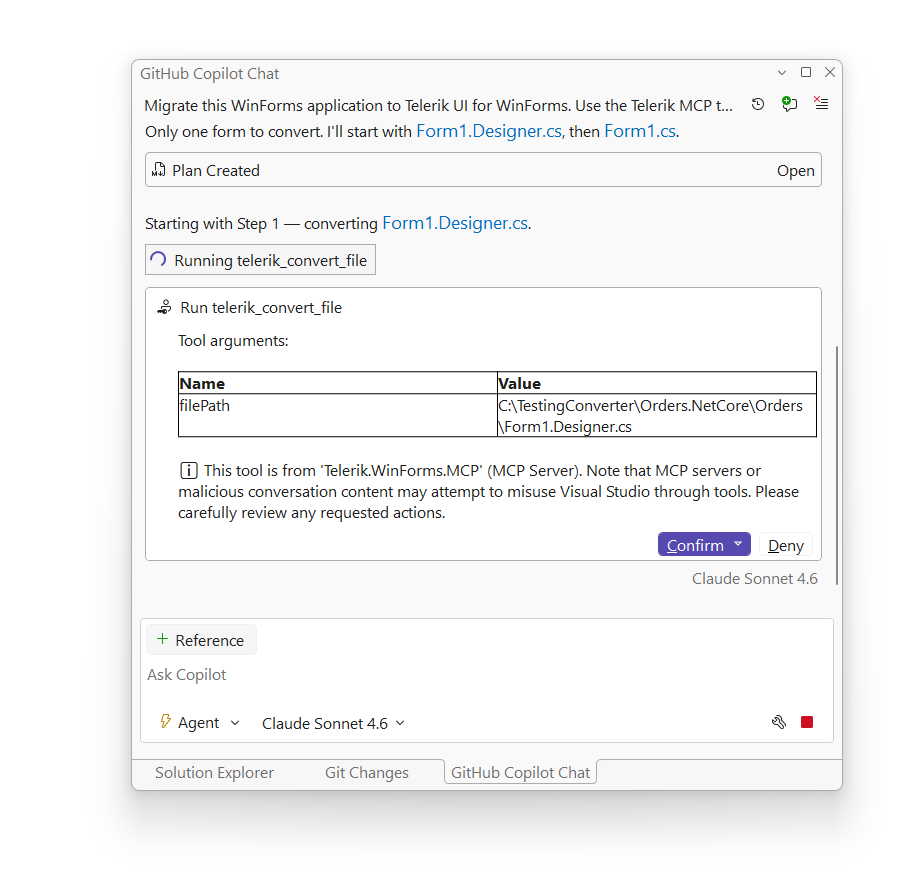Image resolution: width=915 pixels, height=889 pixels.
Task: Click the Running telerik_convert_file status
Action: pyautogui.click(x=260, y=260)
